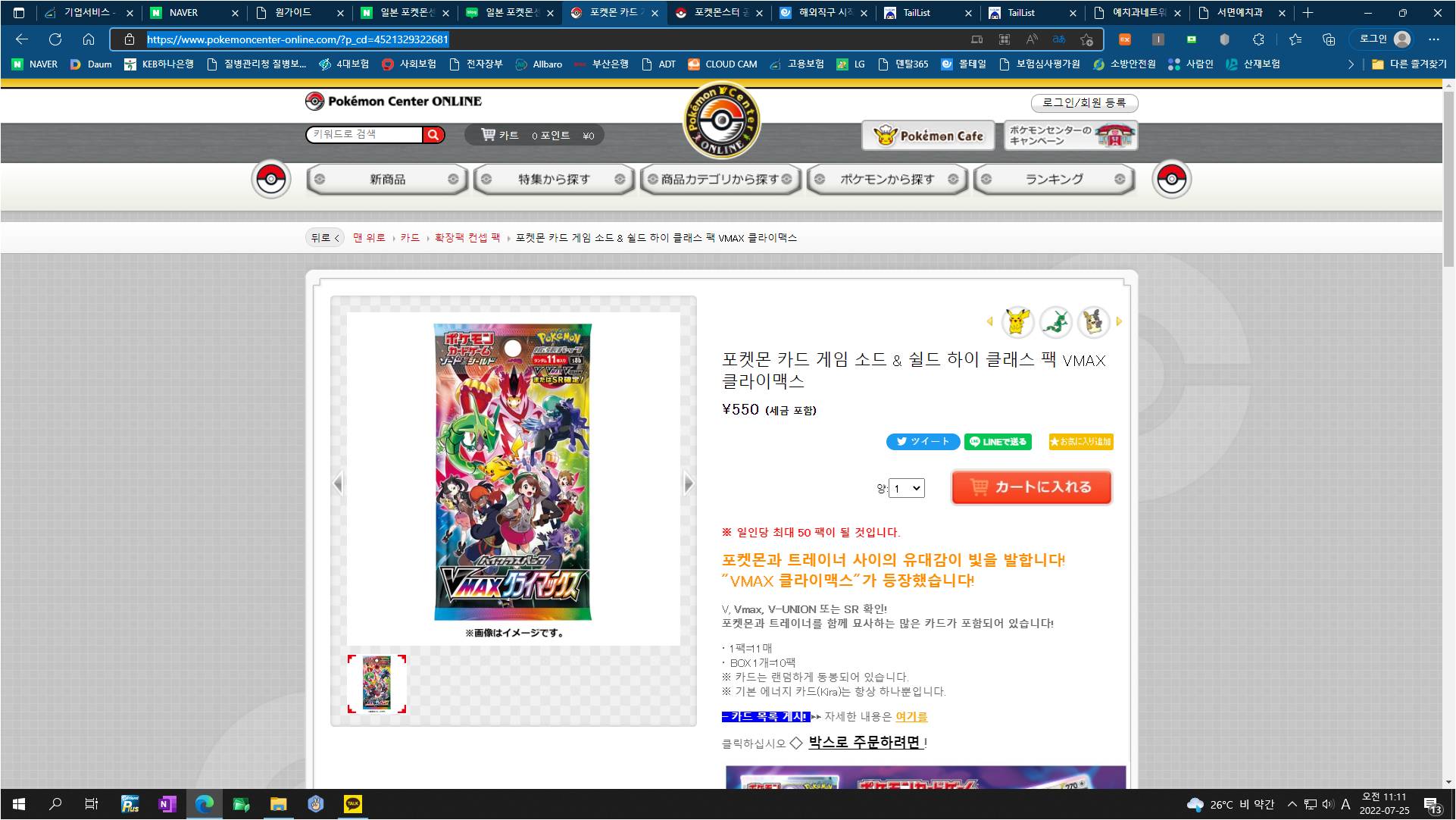Click the 박스로 주문하려면 link
1456x820 pixels.
pos(865,743)
